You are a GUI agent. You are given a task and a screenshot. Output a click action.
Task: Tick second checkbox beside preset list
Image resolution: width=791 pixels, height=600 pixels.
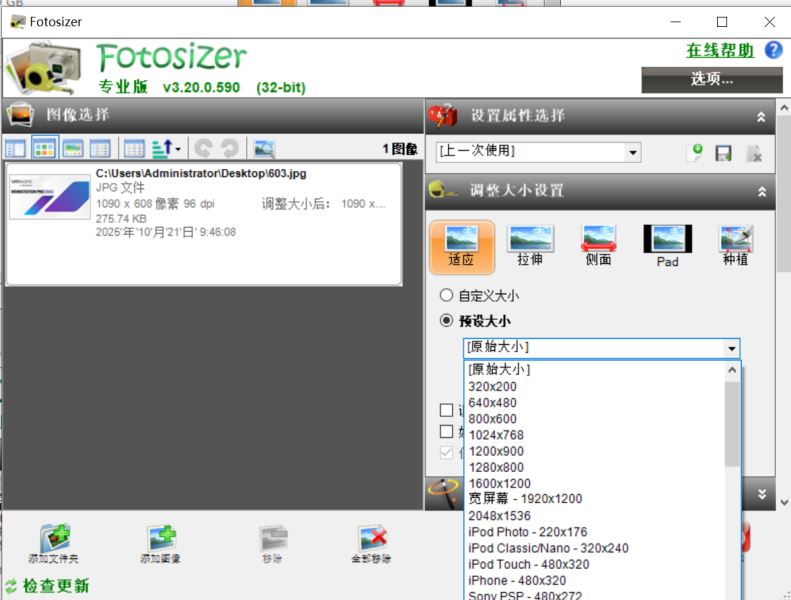[446, 431]
